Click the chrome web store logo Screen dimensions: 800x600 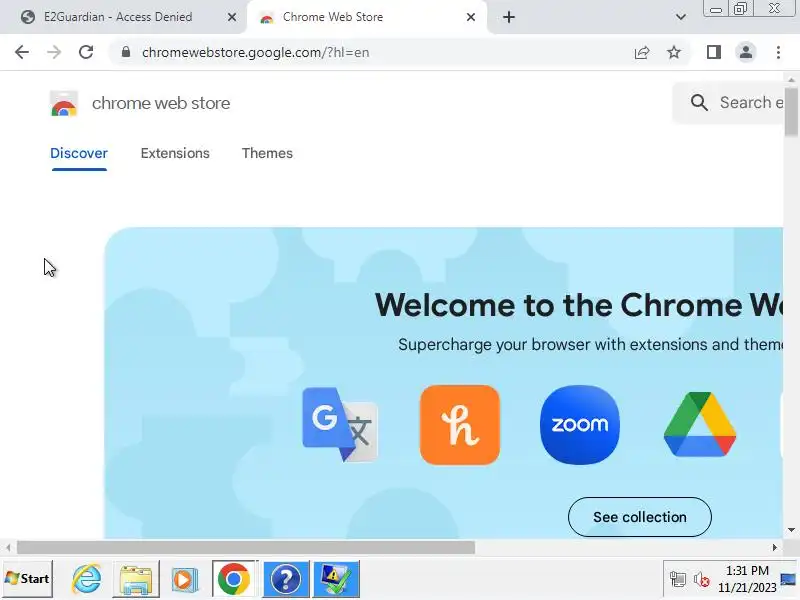pos(64,104)
